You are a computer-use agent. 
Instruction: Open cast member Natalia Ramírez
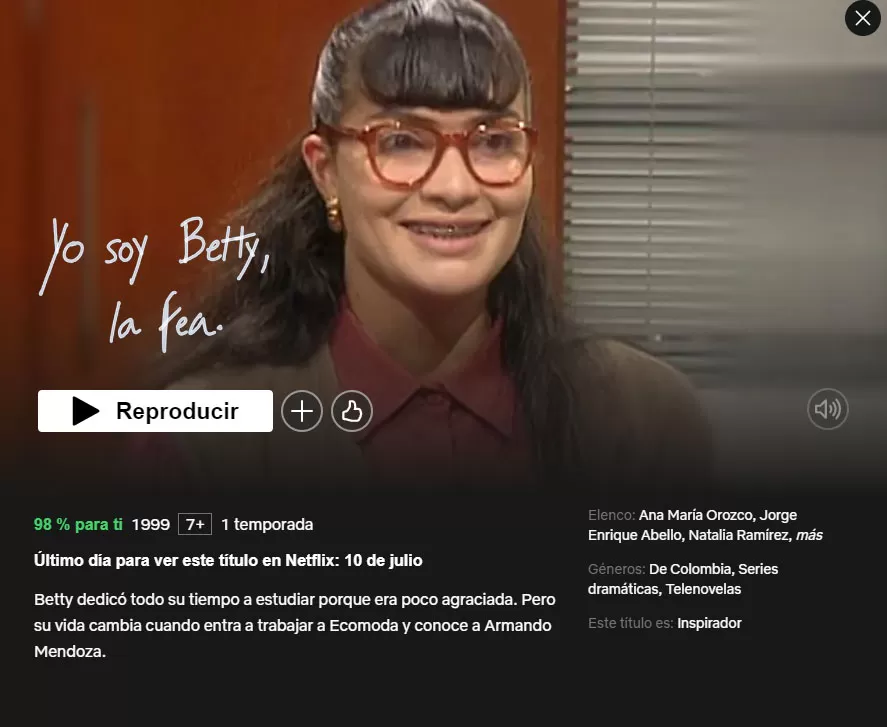tap(740, 535)
